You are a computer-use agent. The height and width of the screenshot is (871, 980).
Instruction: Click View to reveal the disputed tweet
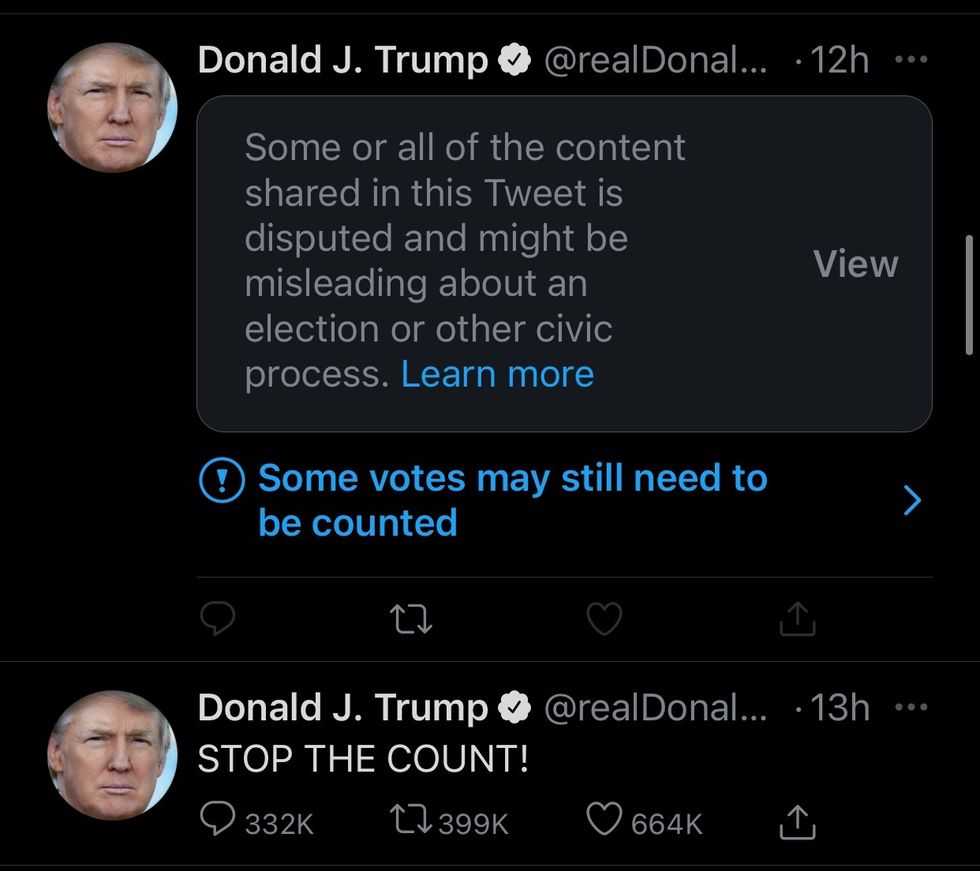click(855, 264)
